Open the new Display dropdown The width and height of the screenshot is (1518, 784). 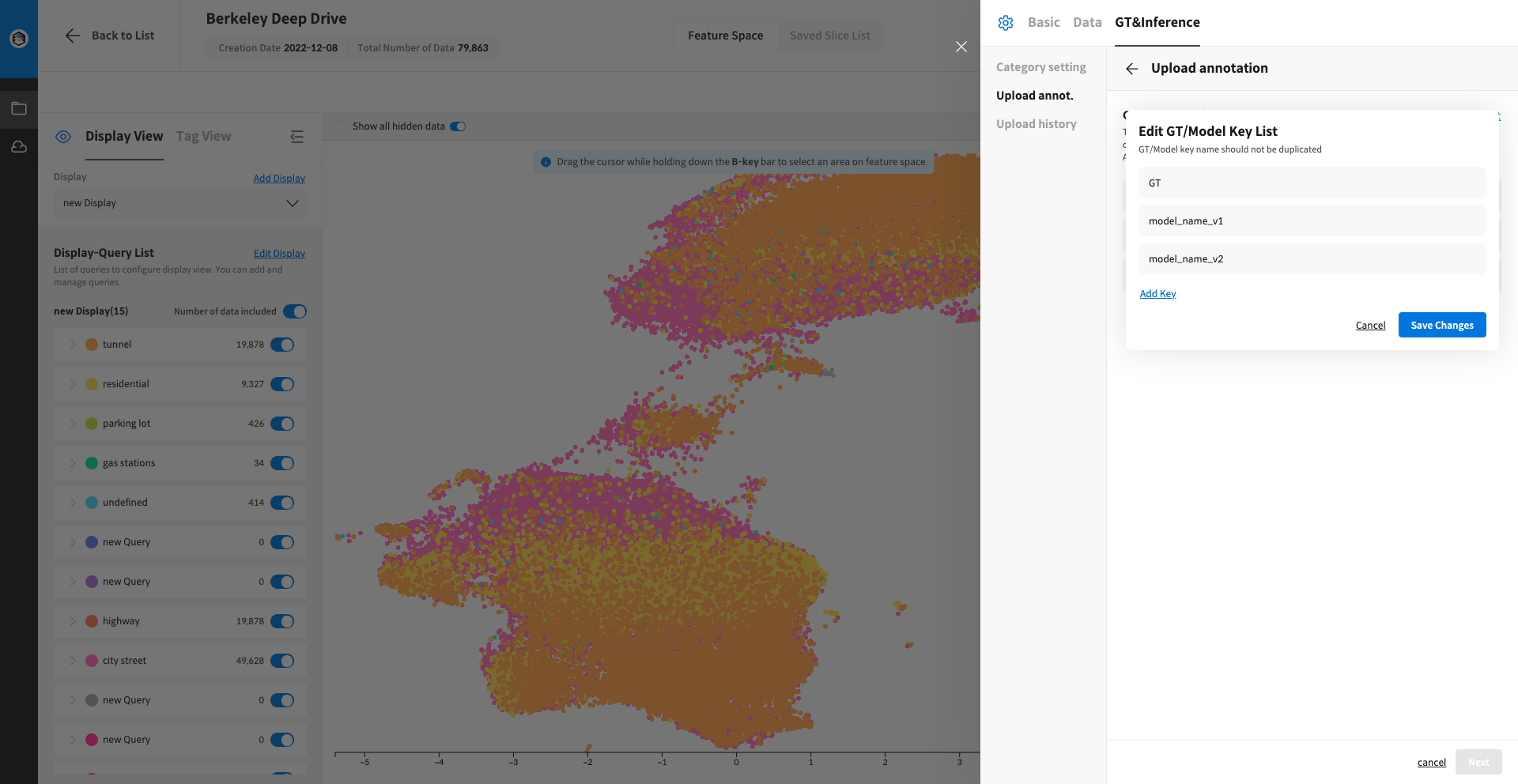point(180,203)
